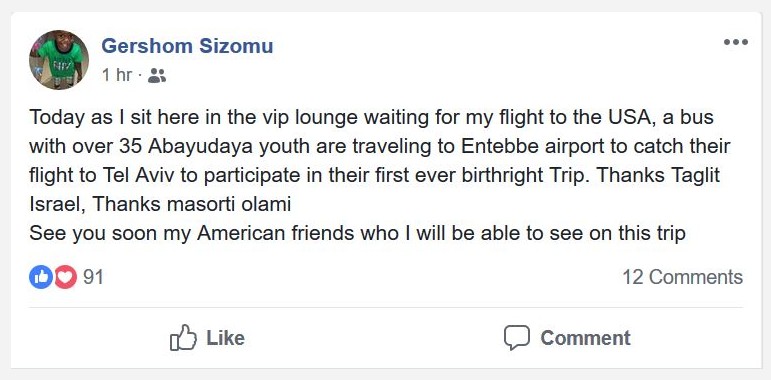Viewport: 771px width, 380px height.
Task: Click the speech bubble comment icon
Action: point(517,338)
